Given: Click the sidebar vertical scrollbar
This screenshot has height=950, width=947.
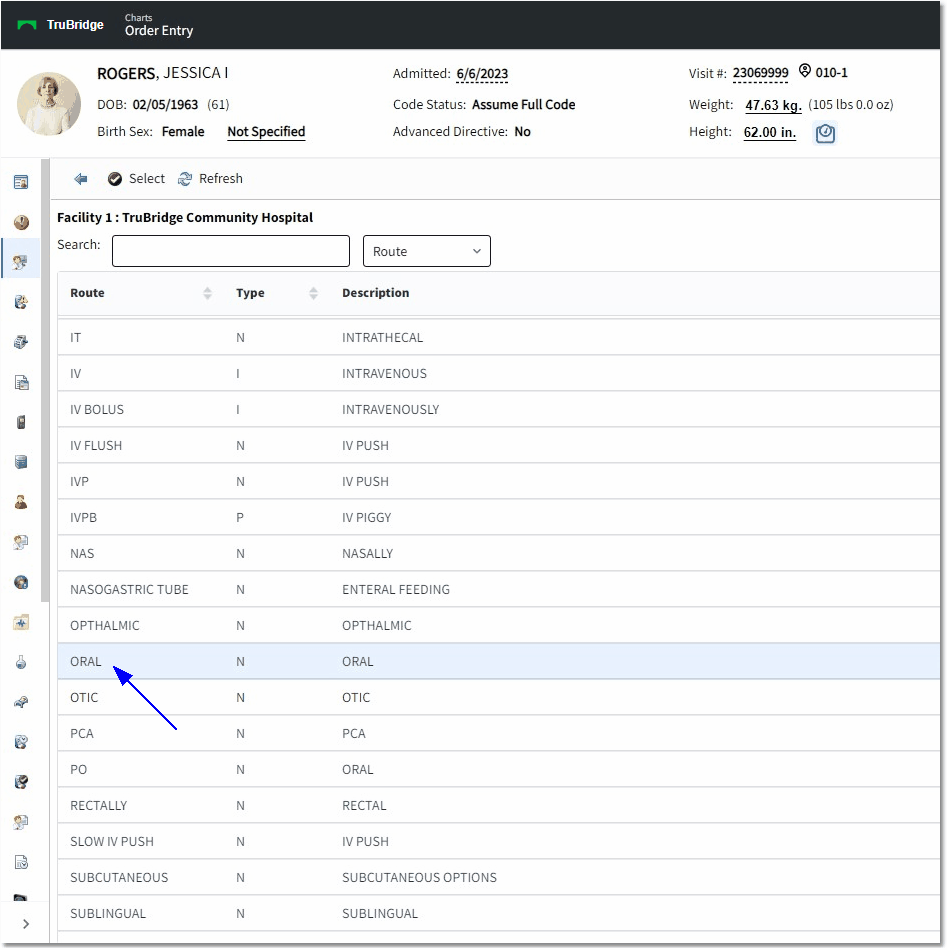Looking at the screenshot, I should click(45, 380).
